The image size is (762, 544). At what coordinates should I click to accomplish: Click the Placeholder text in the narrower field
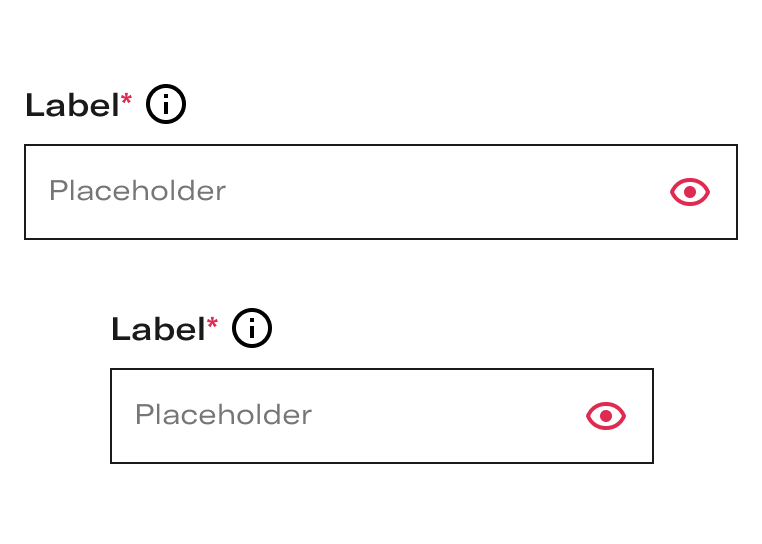(x=224, y=414)
